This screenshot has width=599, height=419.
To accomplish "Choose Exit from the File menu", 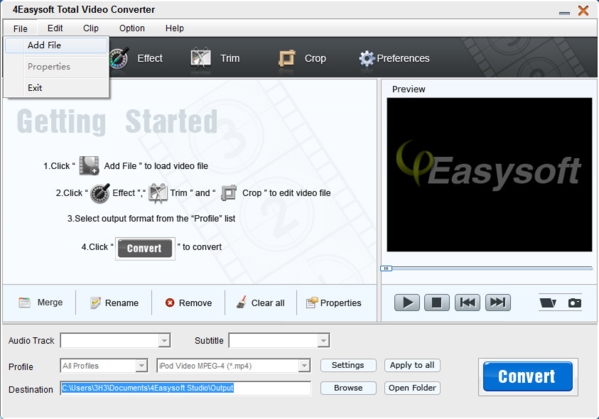I will [x=56, y=88].
